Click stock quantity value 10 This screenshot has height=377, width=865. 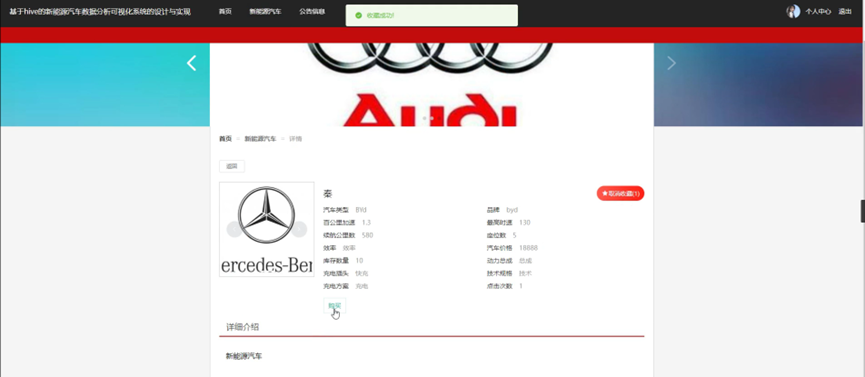click(x=359, y=261)
